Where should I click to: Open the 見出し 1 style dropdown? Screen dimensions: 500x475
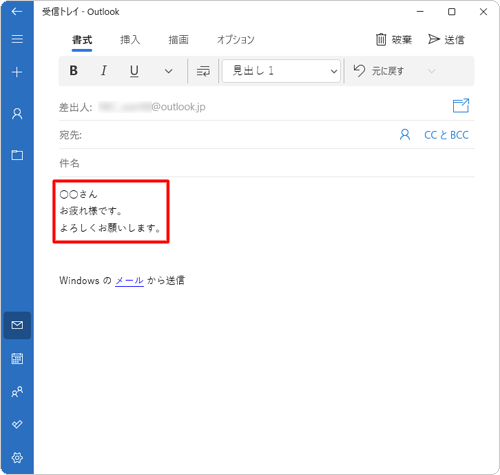click(281, 71)
